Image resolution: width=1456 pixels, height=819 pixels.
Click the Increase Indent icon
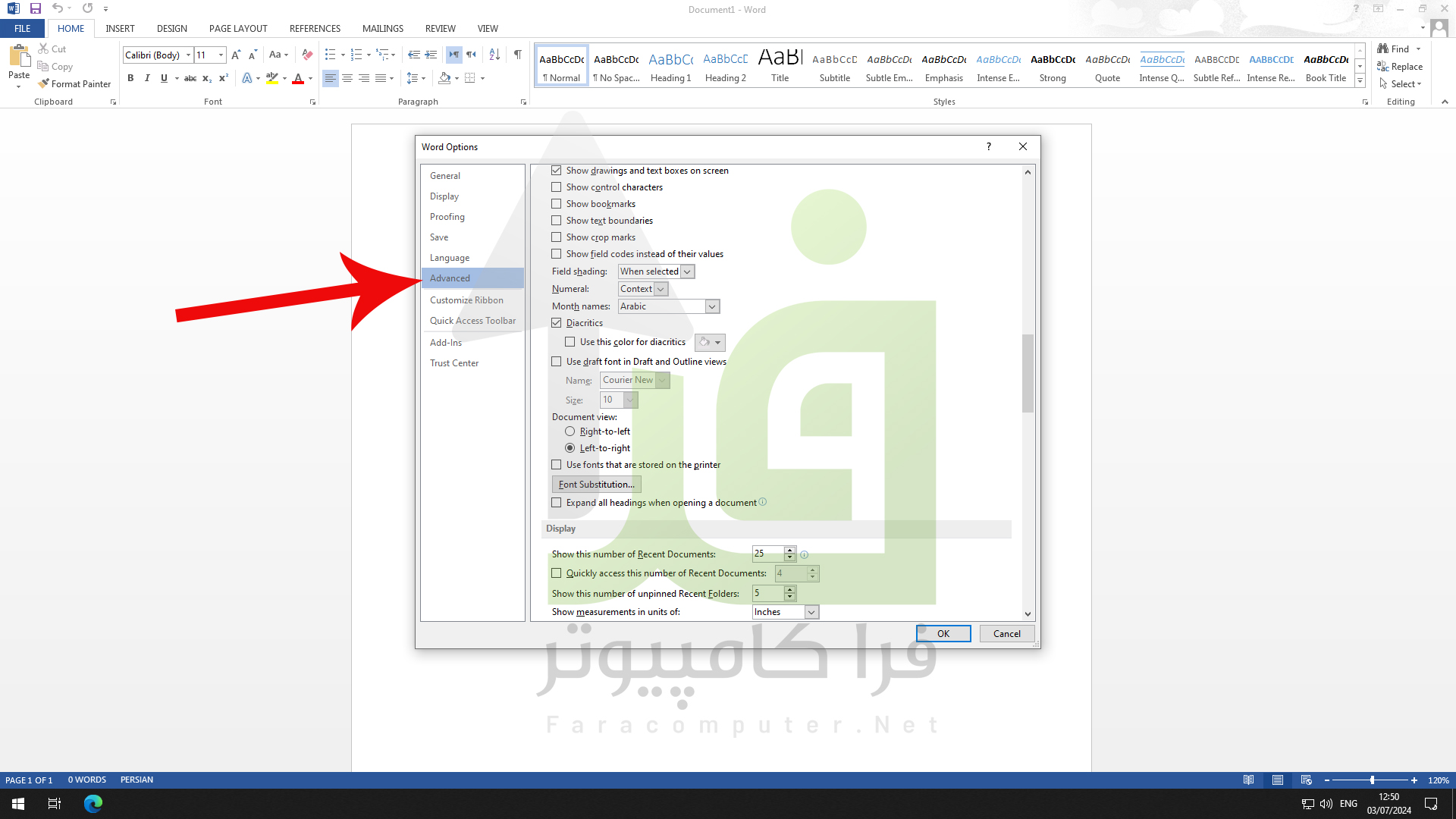tap(431, 55)
